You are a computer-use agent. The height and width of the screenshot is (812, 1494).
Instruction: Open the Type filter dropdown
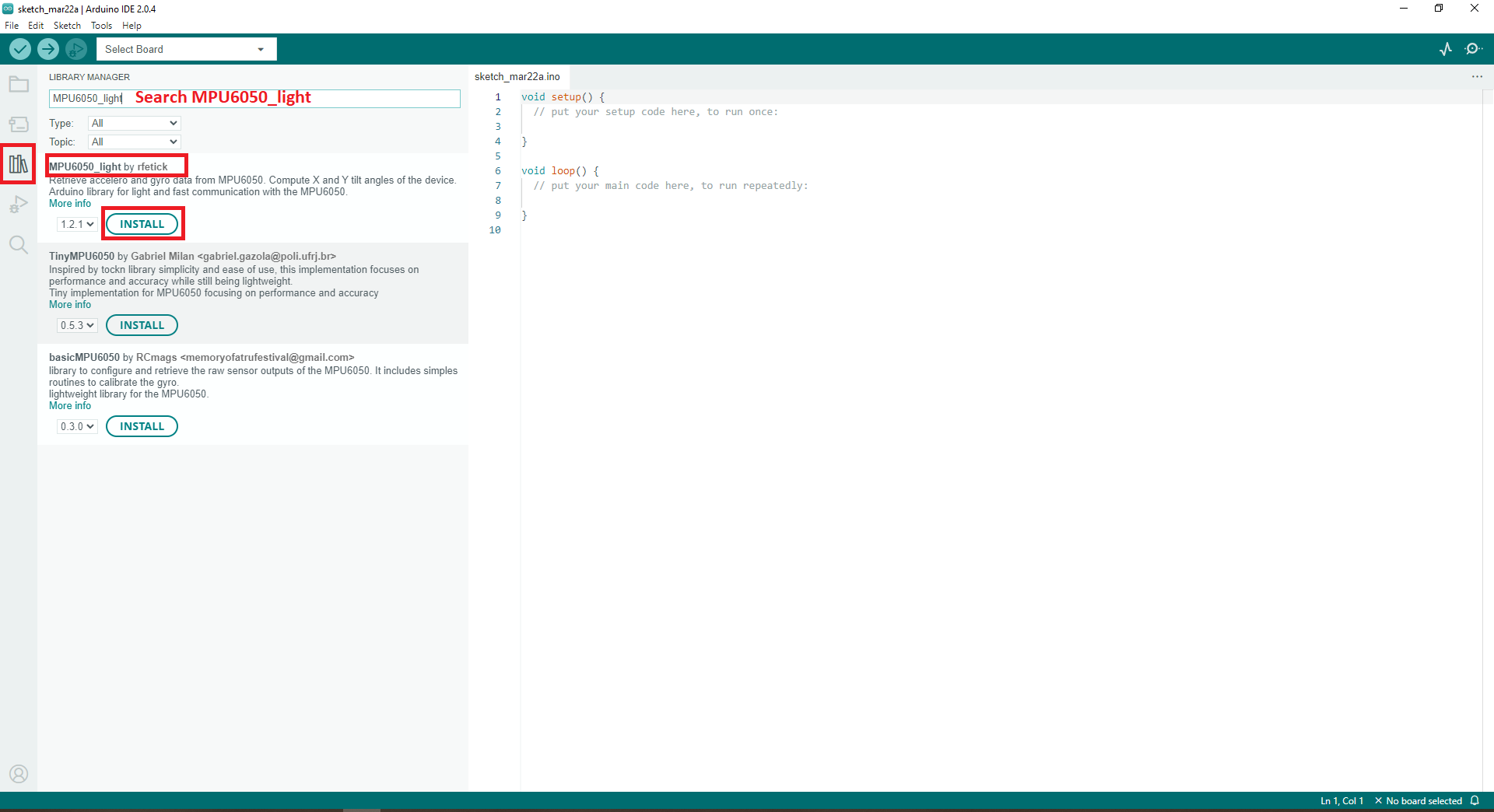click(x=133, y=123)
